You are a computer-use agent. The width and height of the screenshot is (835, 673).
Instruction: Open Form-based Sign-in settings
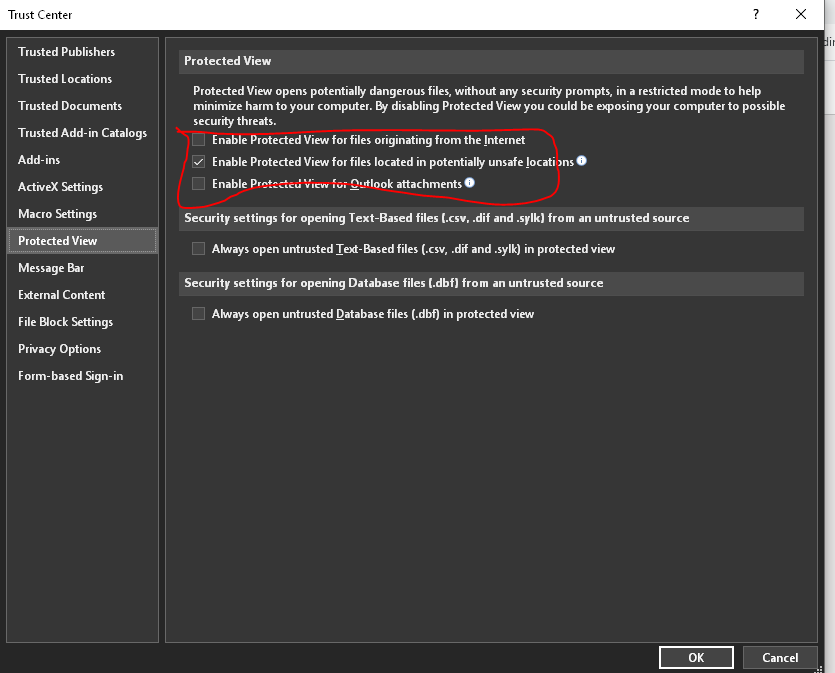82,376
